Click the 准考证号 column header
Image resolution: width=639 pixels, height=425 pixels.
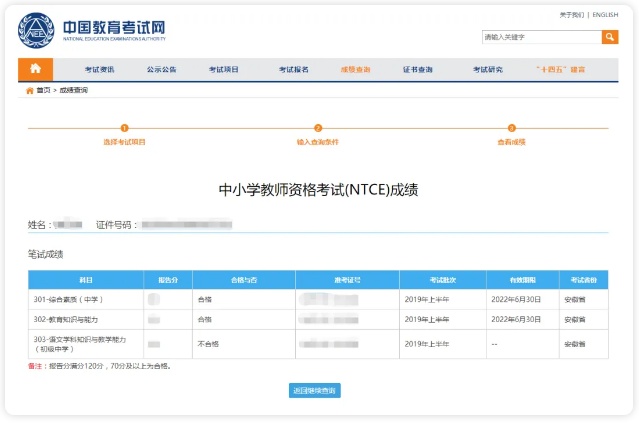point(347,280)
